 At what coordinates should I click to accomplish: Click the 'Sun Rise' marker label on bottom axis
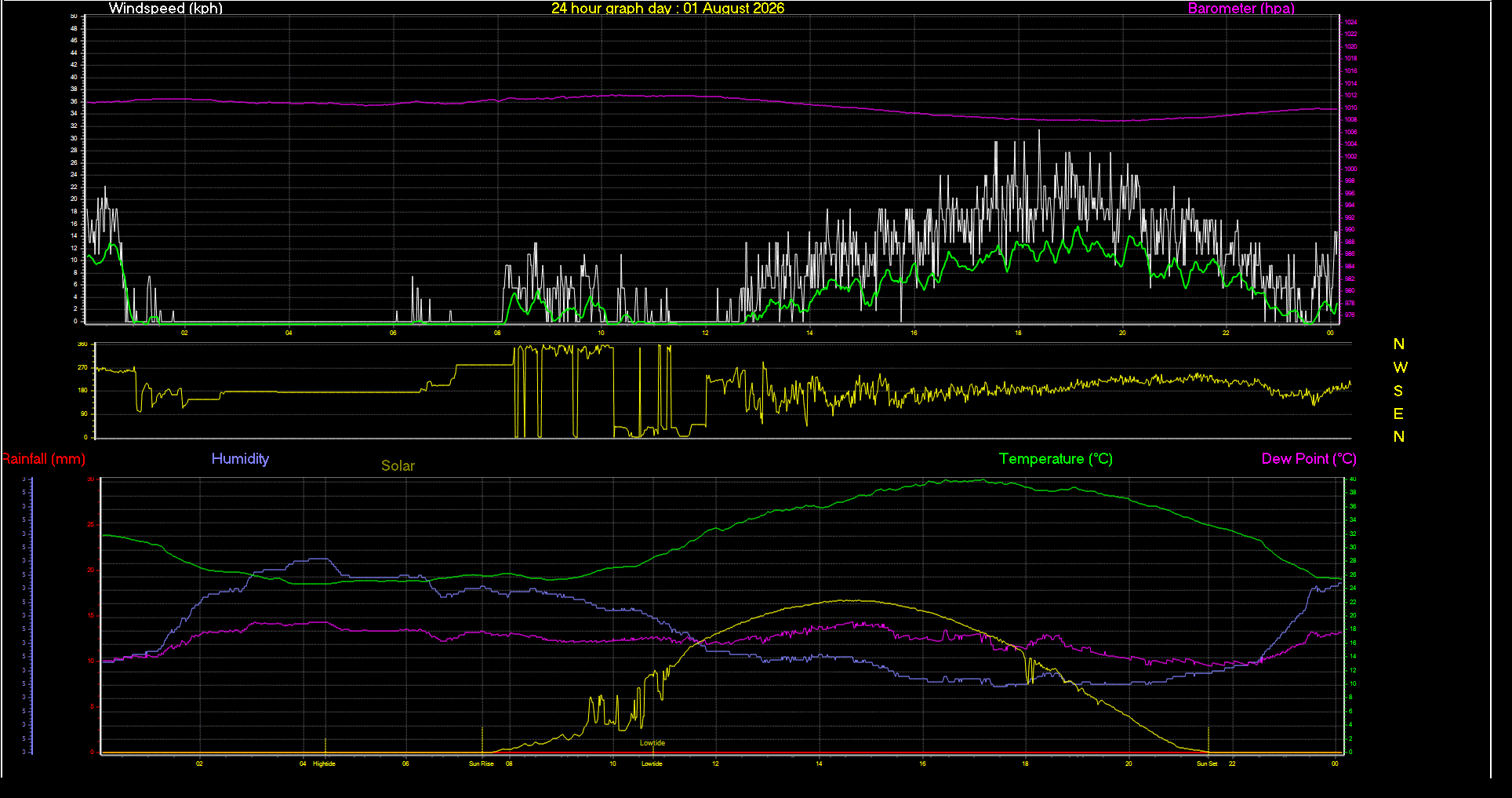pos(482,763)
